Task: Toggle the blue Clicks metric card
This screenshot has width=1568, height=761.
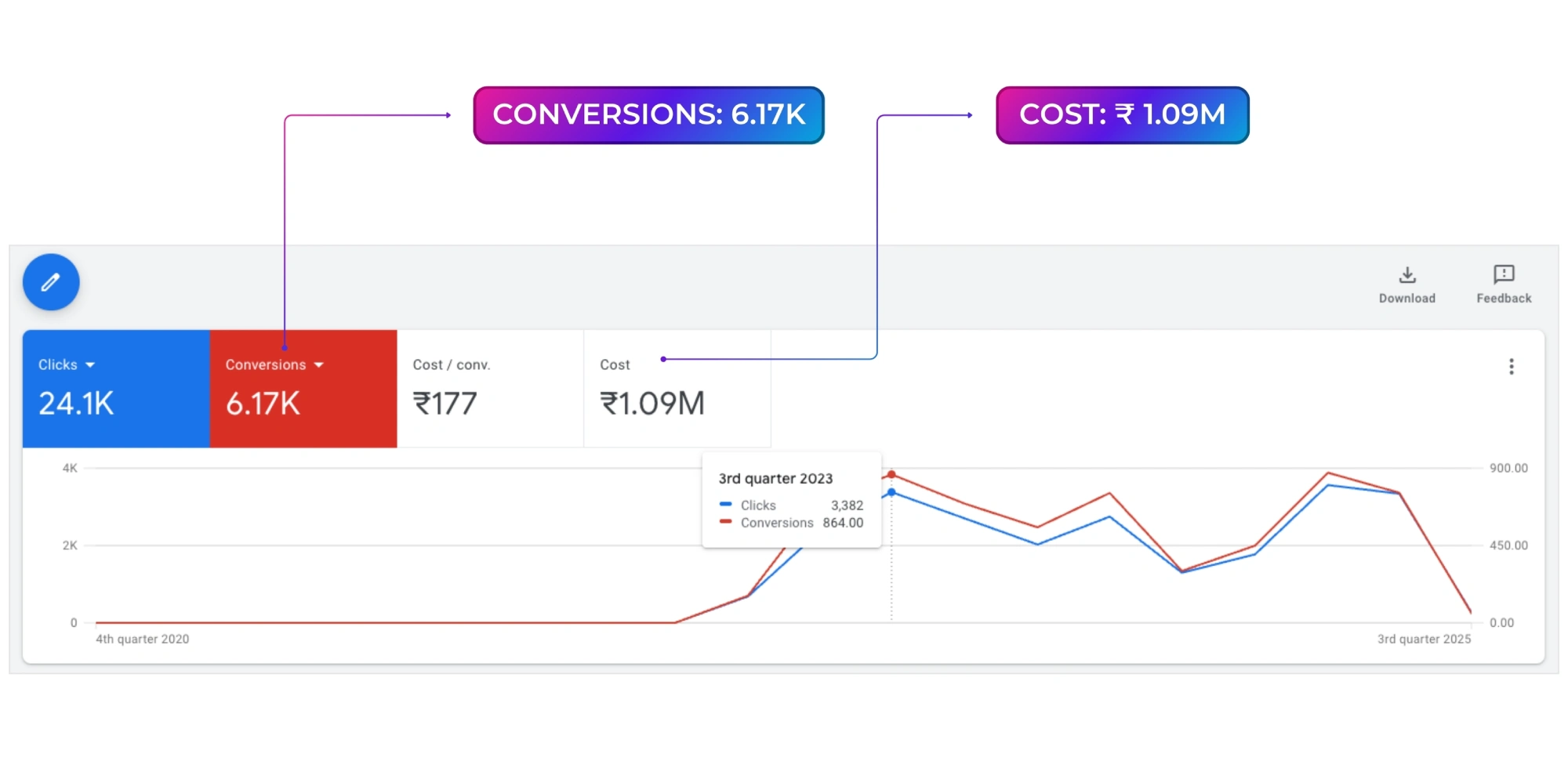Action: tap(116, 389)
